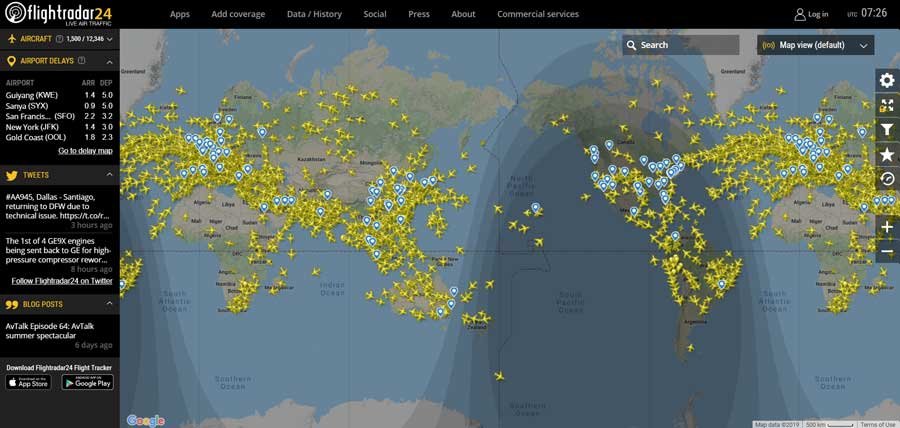The width and height of the screenshot is (900, 428).
Task: Click the aircraft over Southern Ocean
Action: point(499,376)
